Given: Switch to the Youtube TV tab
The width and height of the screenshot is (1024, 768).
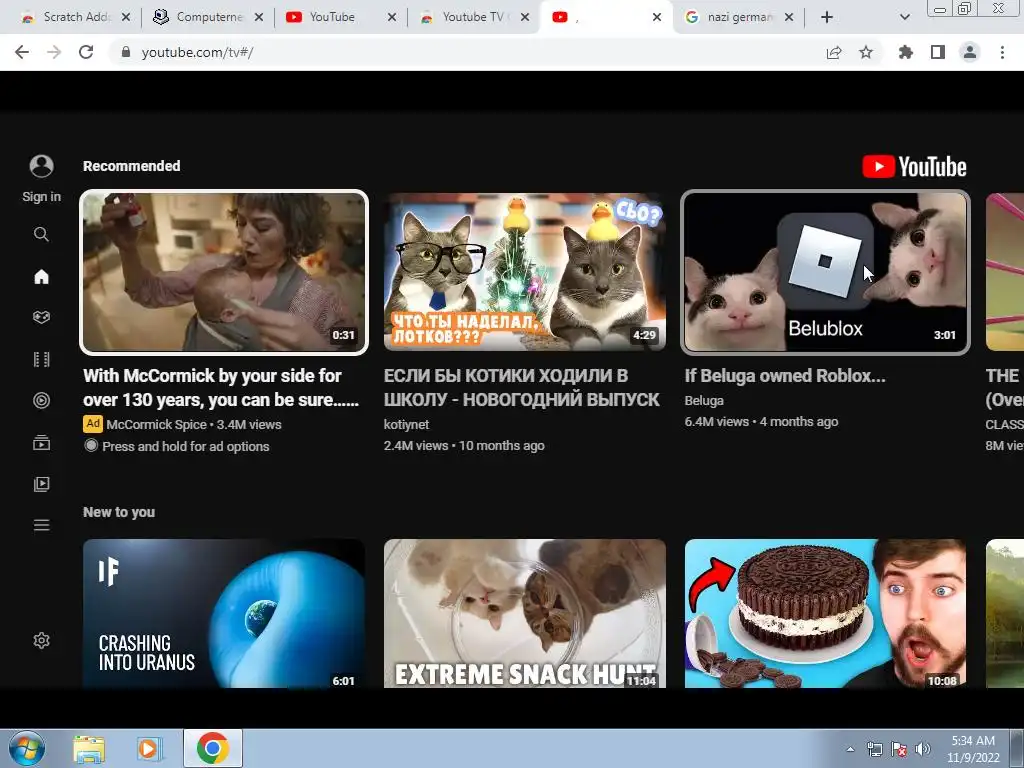Looking at the screenshot, I should coord(473,17).
